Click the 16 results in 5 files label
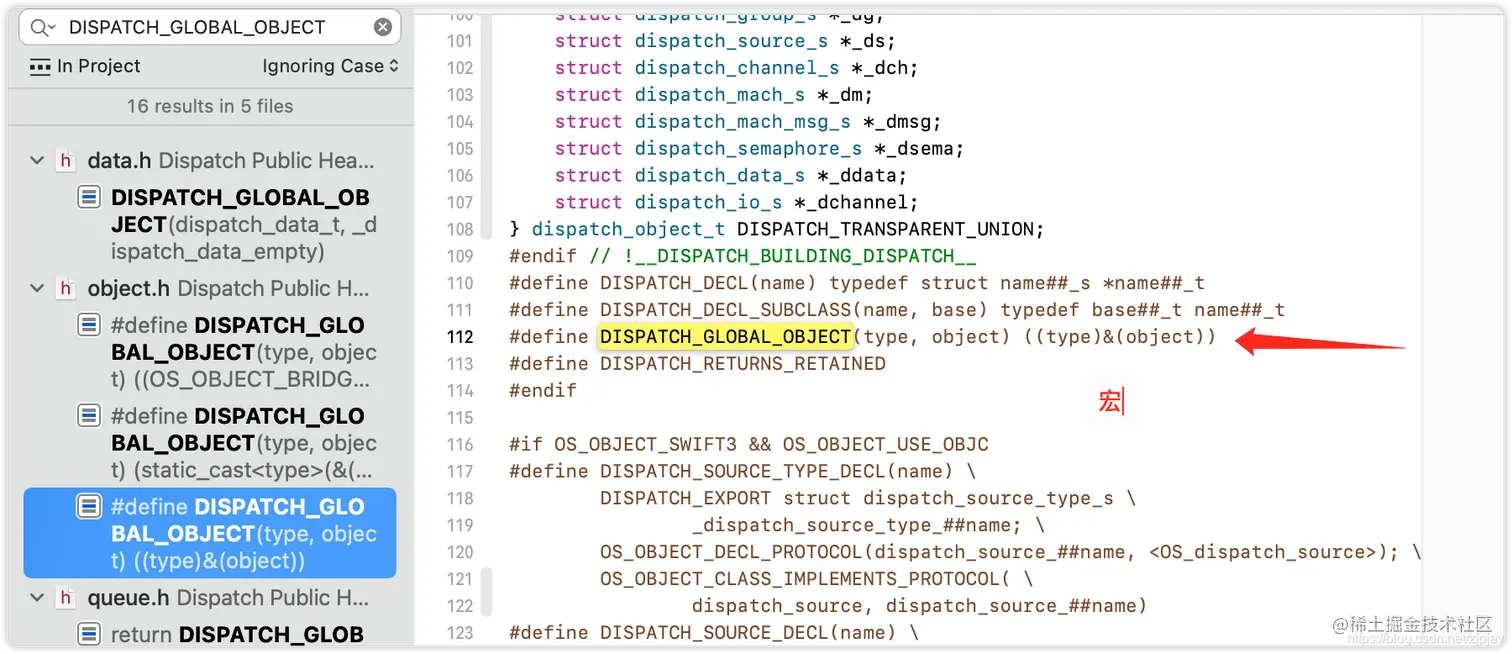 pyautogui.click(x=210, y=106)
